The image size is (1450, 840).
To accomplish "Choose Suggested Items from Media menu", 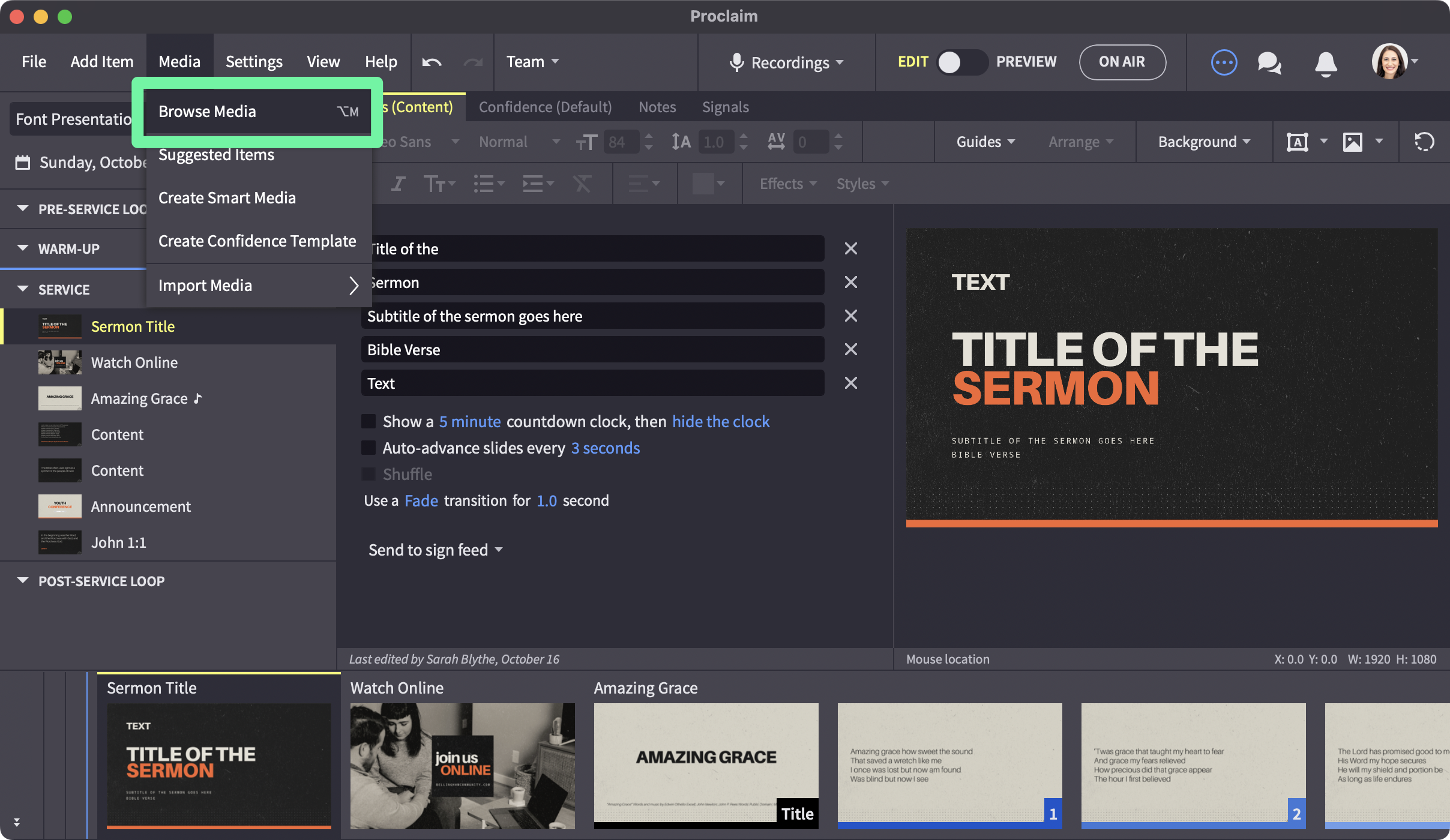I will coord(259,155).
